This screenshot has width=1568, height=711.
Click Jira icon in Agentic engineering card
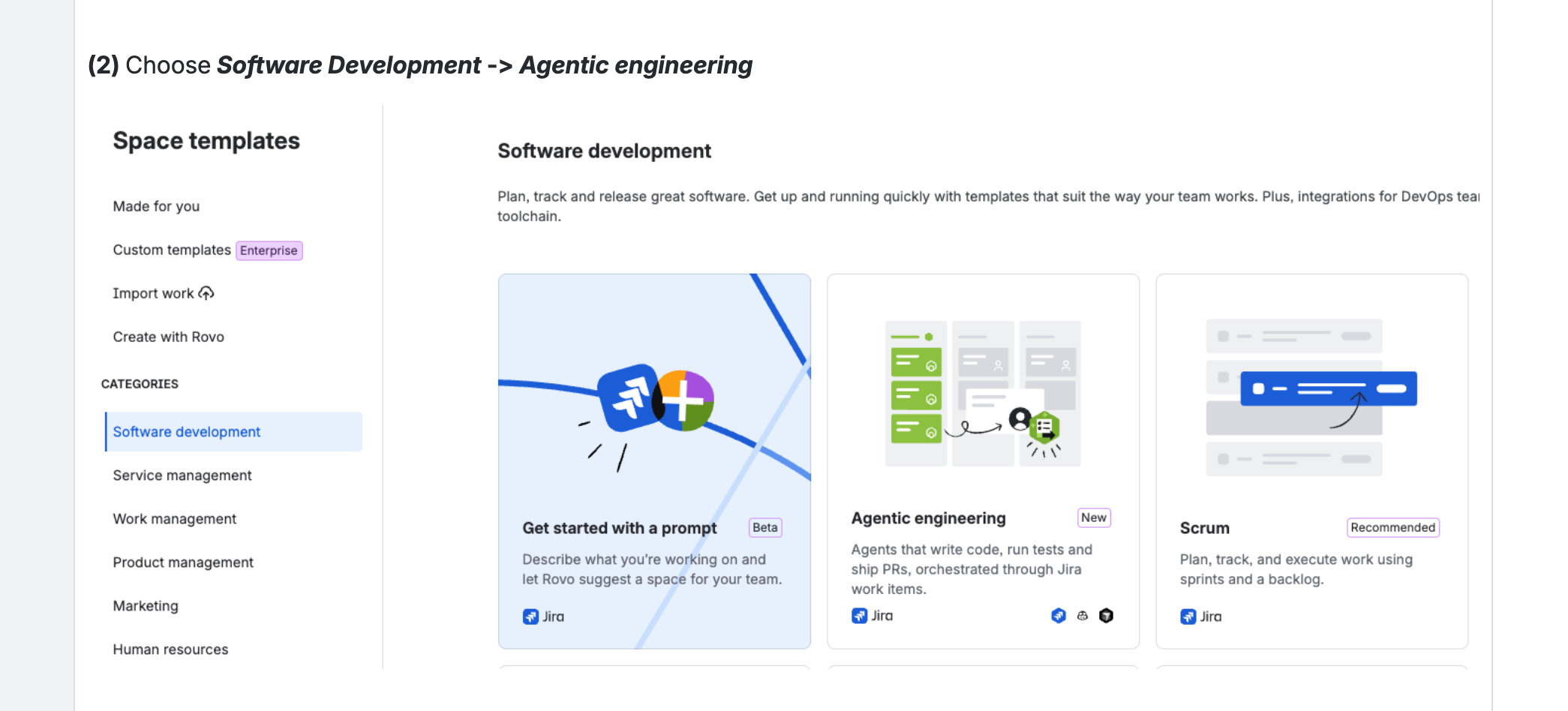860,616
